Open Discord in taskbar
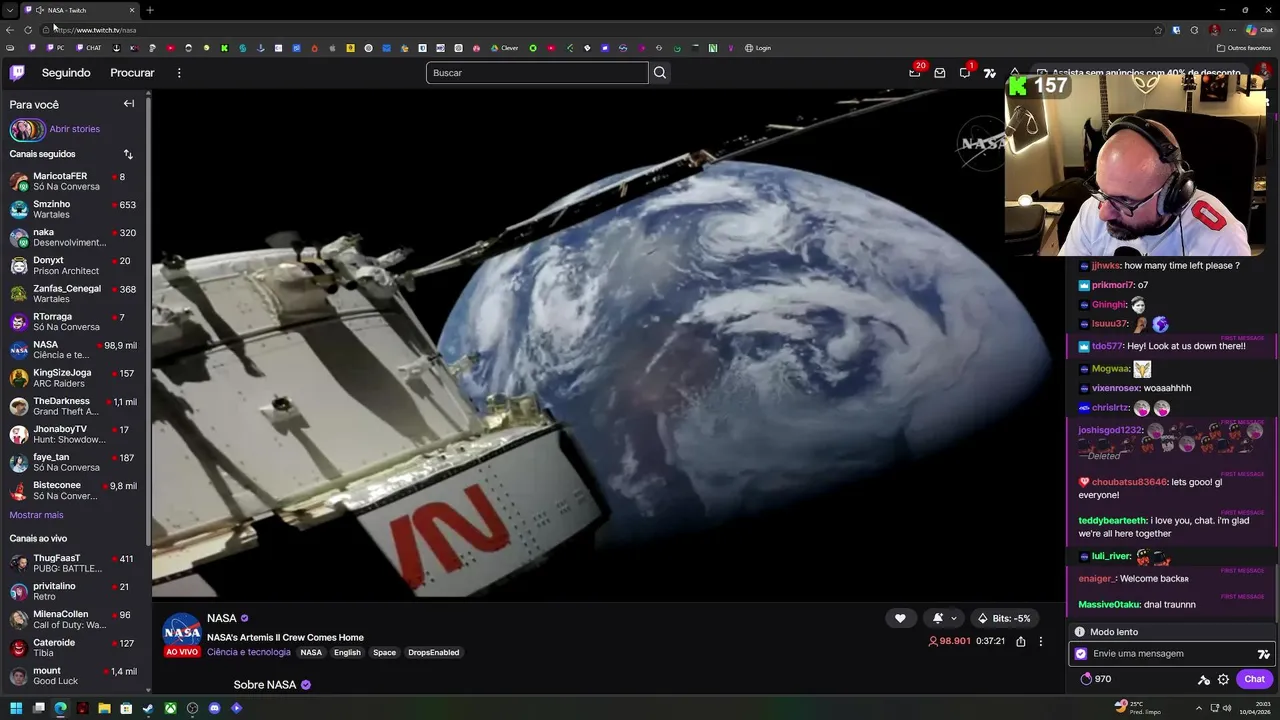The width and height of the screenshot is (1280, 720). pyautogui.click(x=214, y=708)
